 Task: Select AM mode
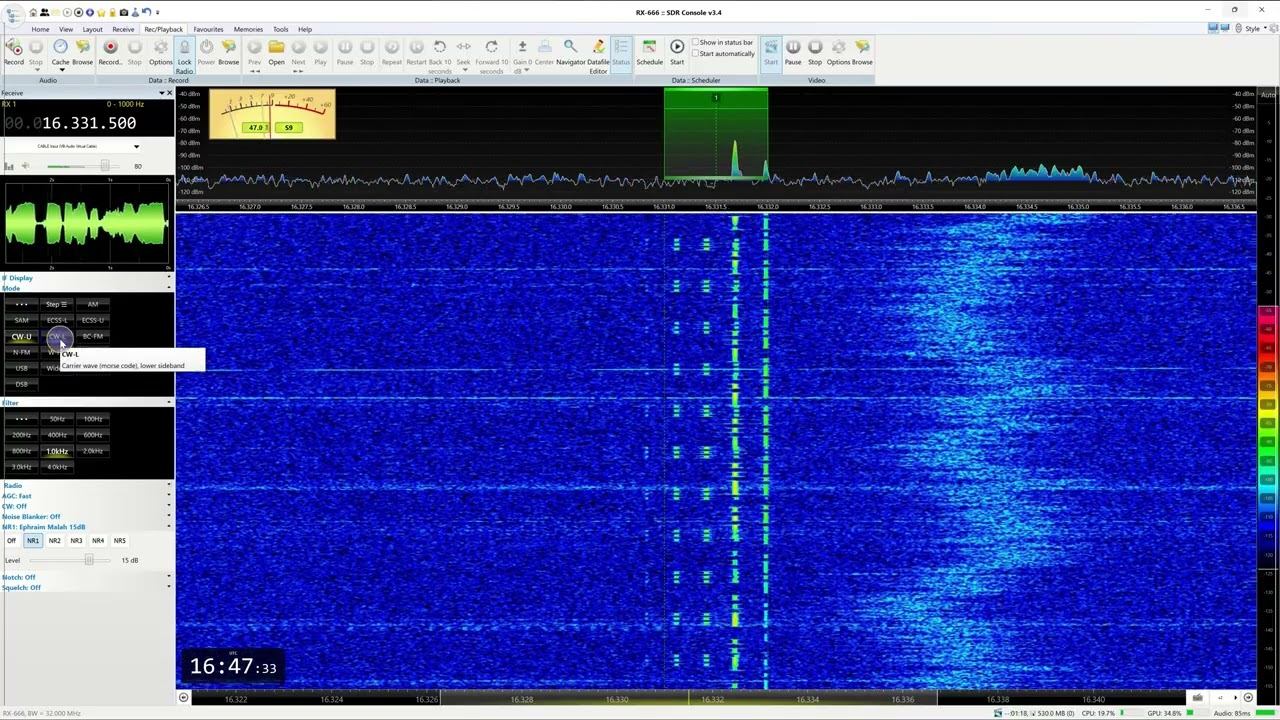coord(93,304)
